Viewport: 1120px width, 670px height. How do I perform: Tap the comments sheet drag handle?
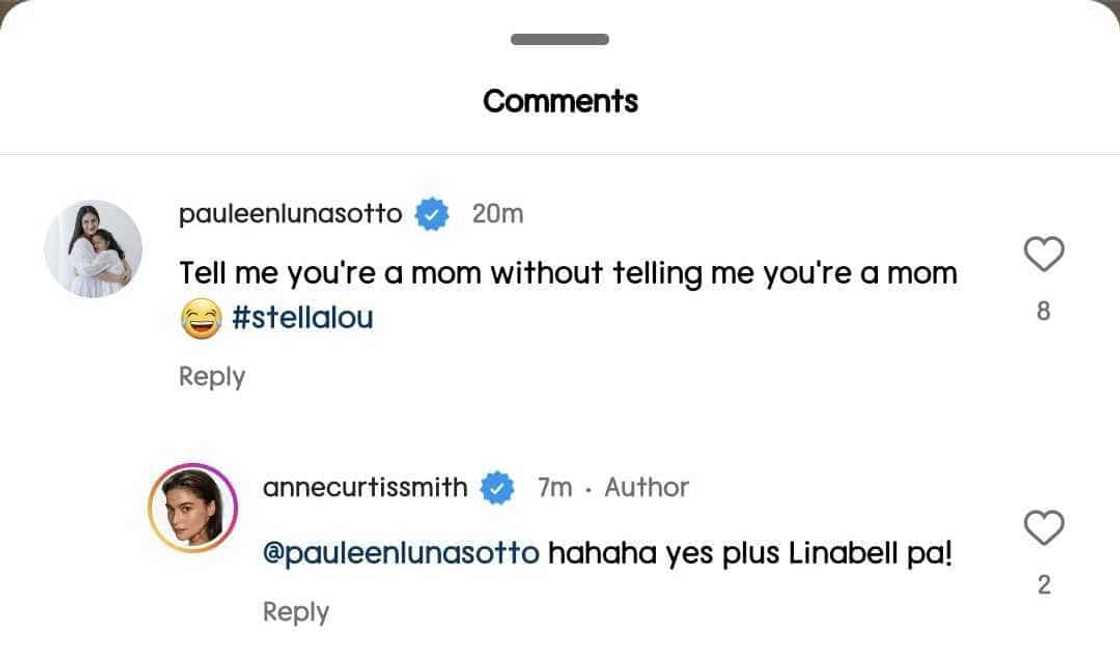560,40
